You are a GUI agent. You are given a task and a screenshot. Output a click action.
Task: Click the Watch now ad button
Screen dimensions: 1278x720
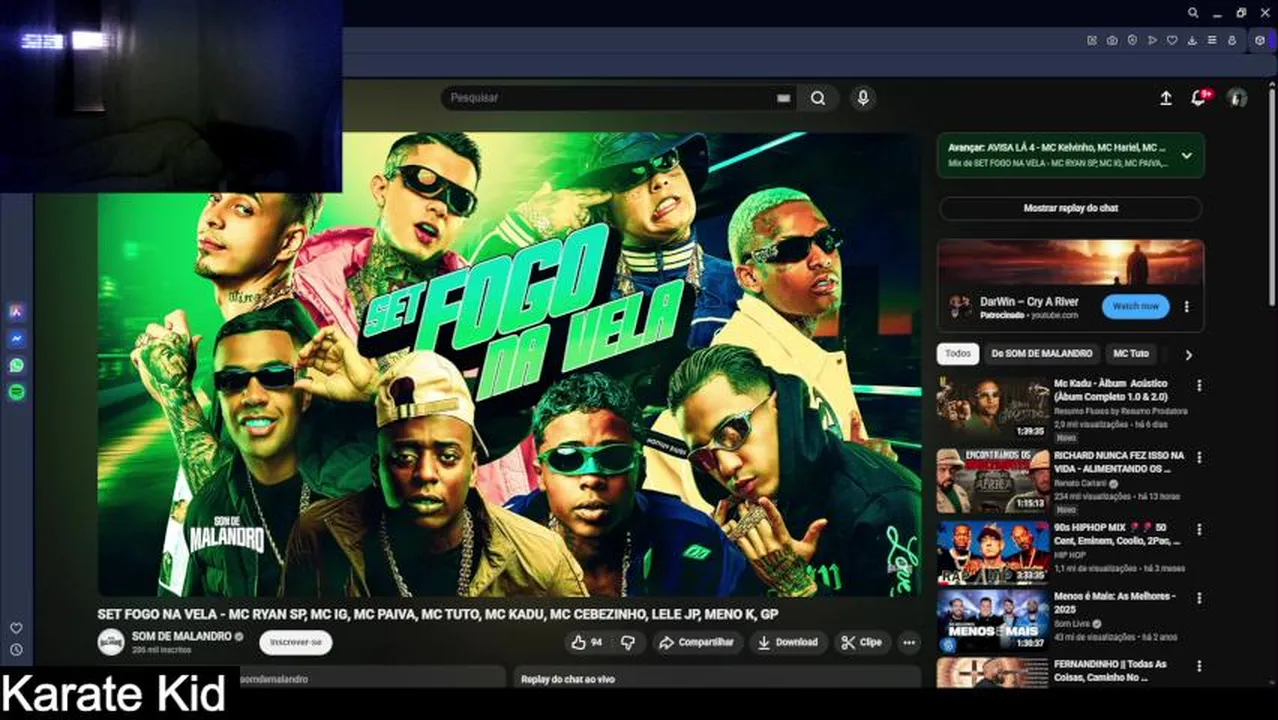coord(1136,306)
